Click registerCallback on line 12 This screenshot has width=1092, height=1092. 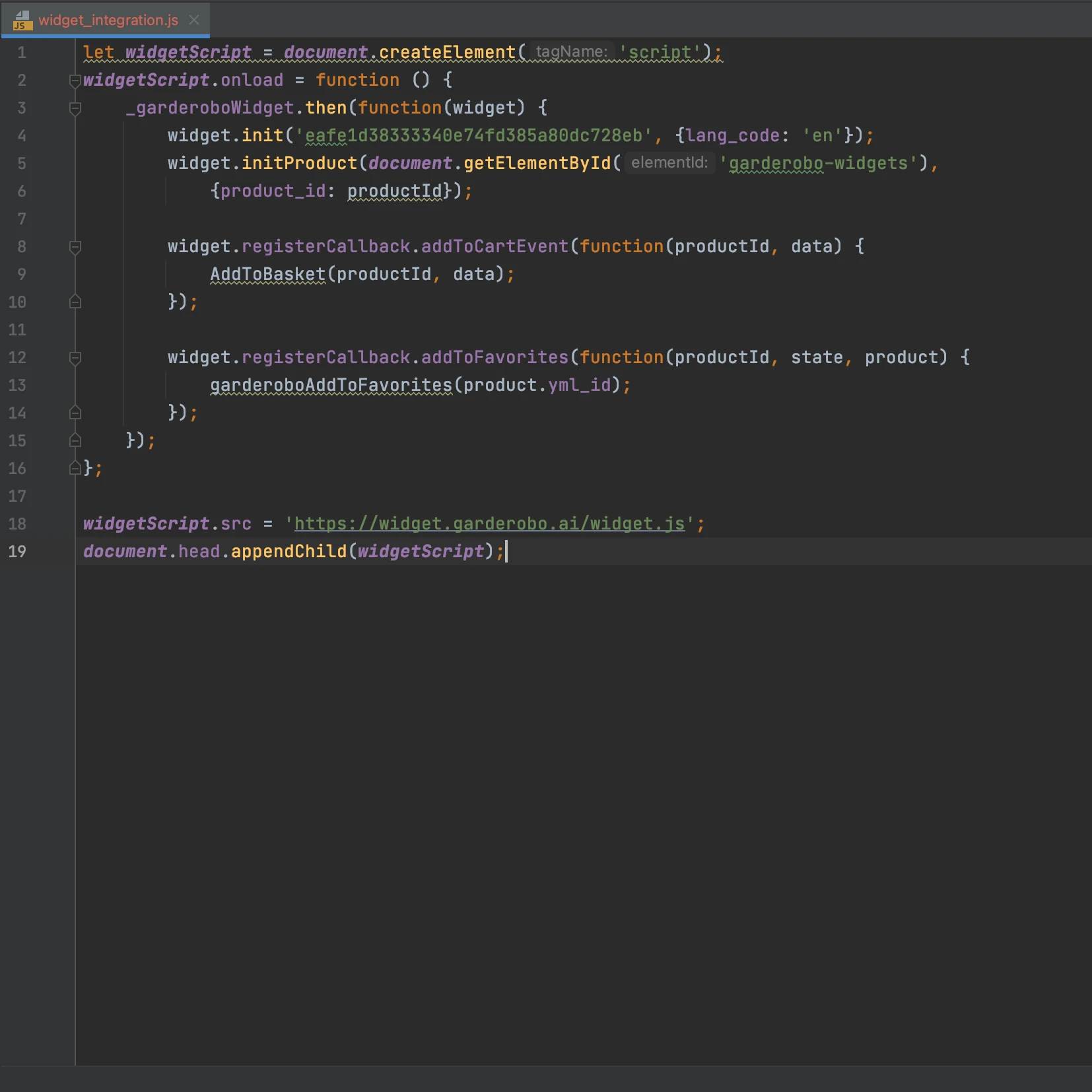(x=325, y=357)
